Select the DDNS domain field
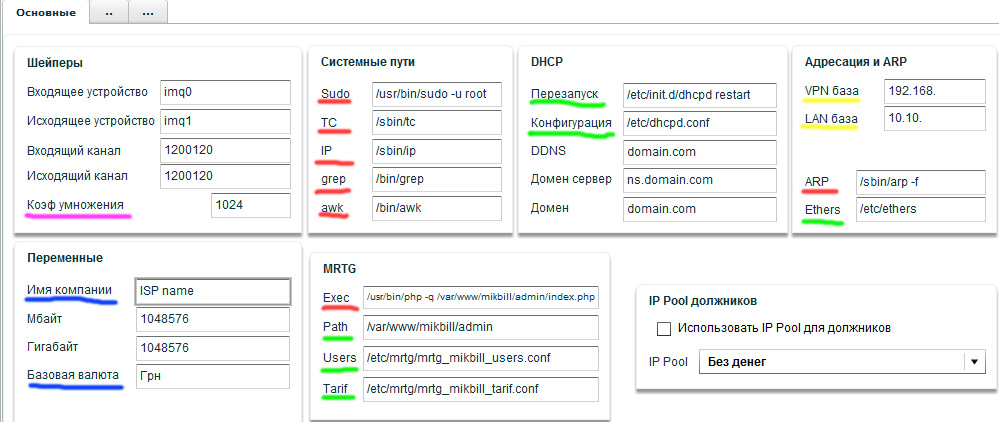999x422 pixels. (698, 152)
